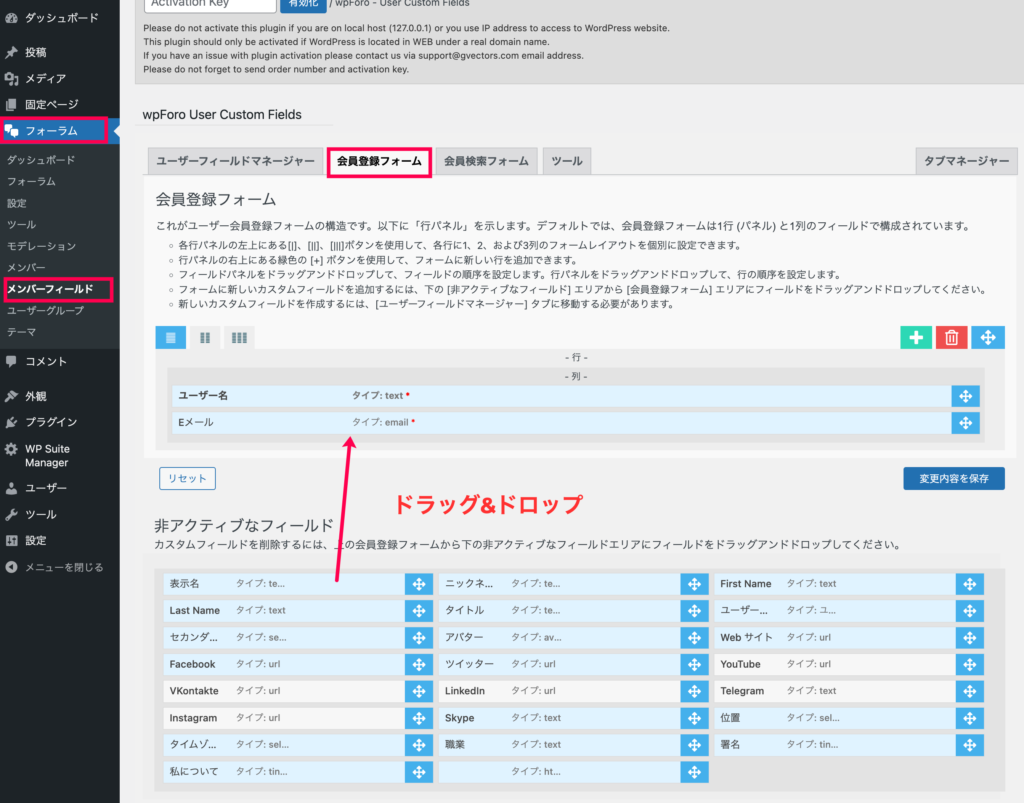Open メディア in the sidebar

(x=59, y=78)
